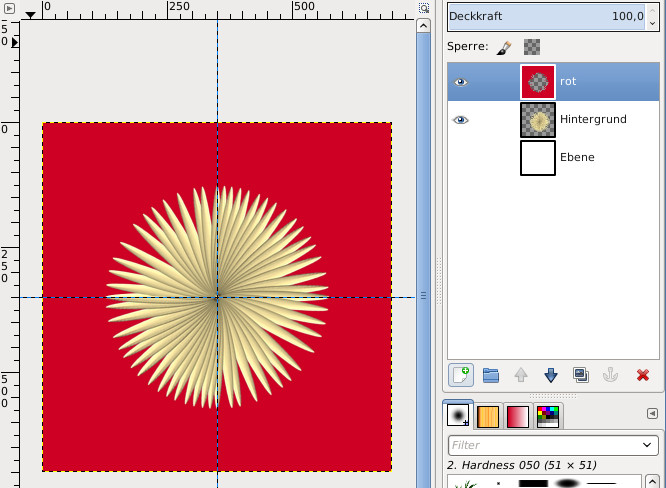Switch to the Patterns tab

click(x=488, y=416)
